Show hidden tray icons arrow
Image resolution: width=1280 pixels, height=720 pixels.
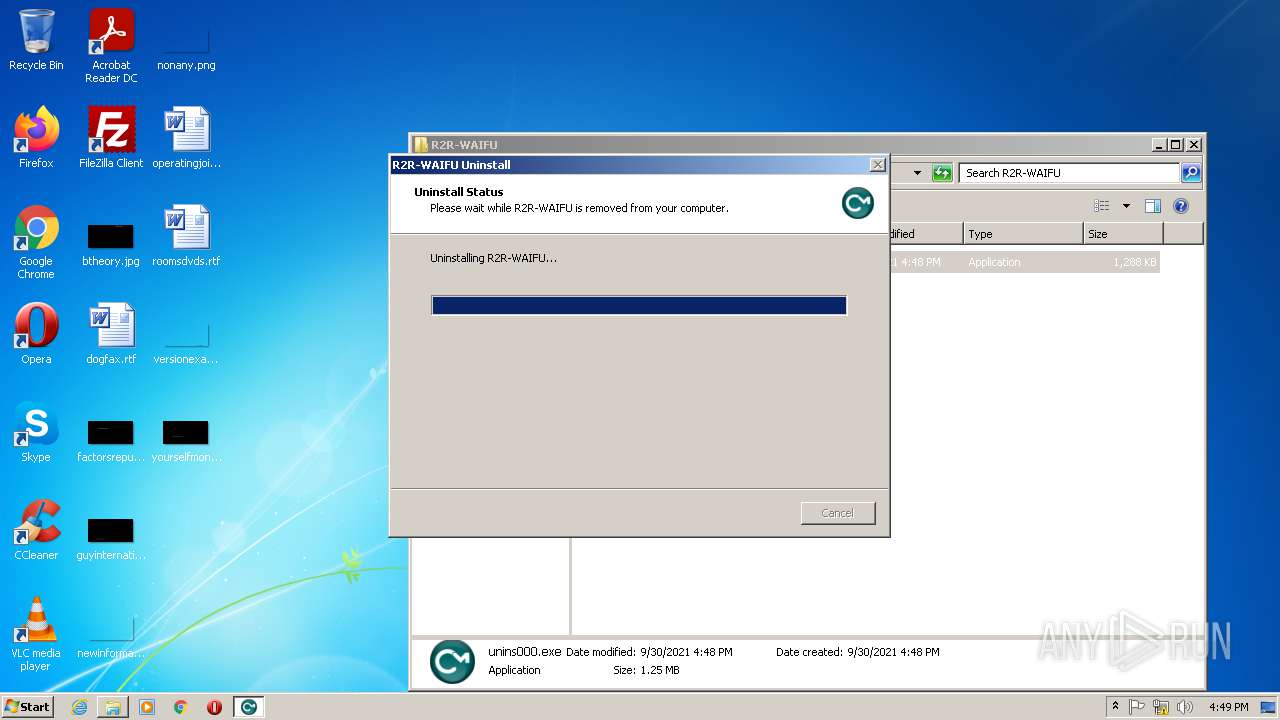click(x=1115, y=707)
